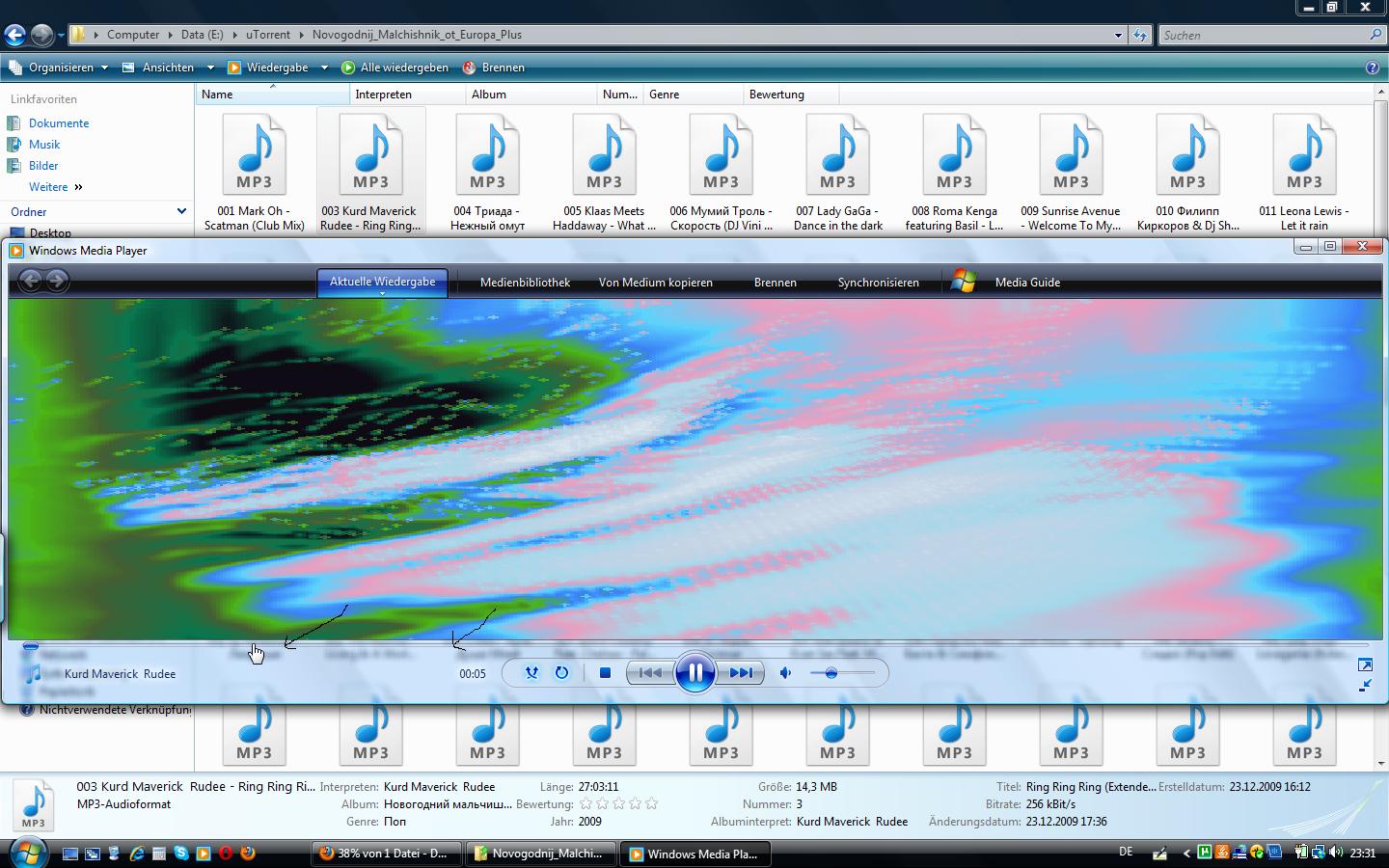1389x868 pixels.
Task: Click Media Player back arrow button
Action: pos(31,281)
